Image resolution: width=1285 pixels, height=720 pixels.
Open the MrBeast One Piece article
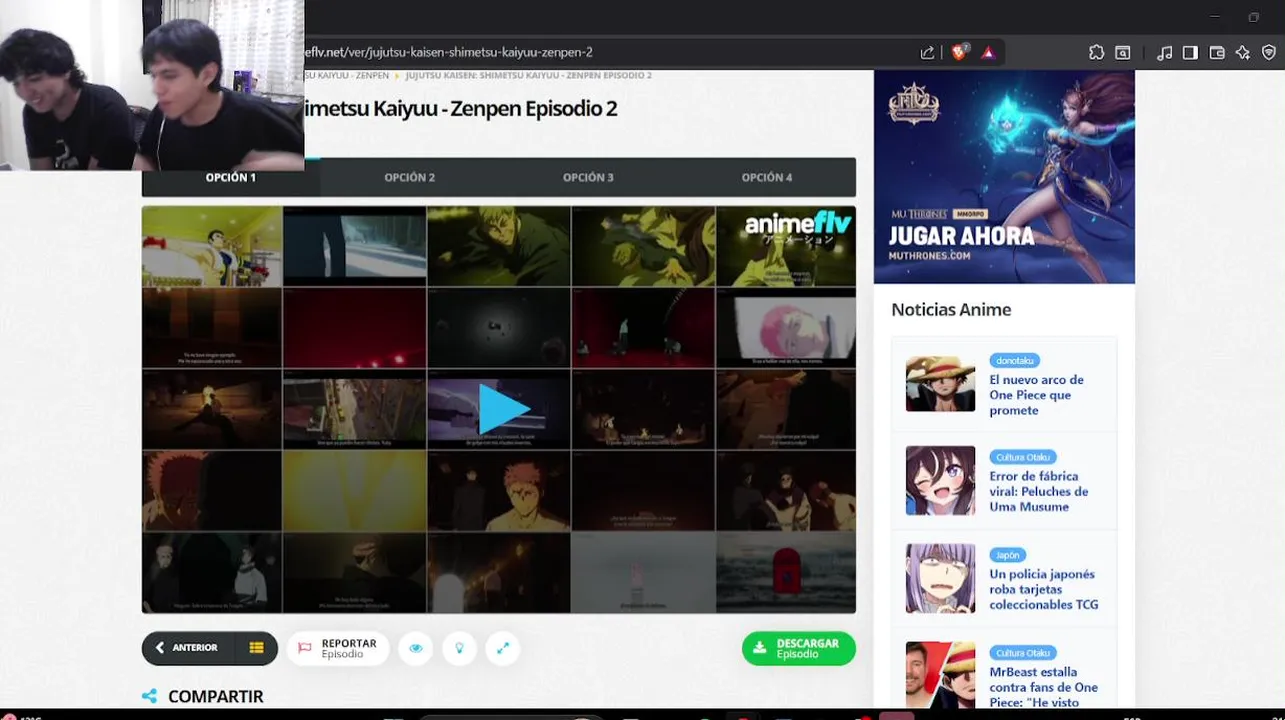(x=1044, y=686)
